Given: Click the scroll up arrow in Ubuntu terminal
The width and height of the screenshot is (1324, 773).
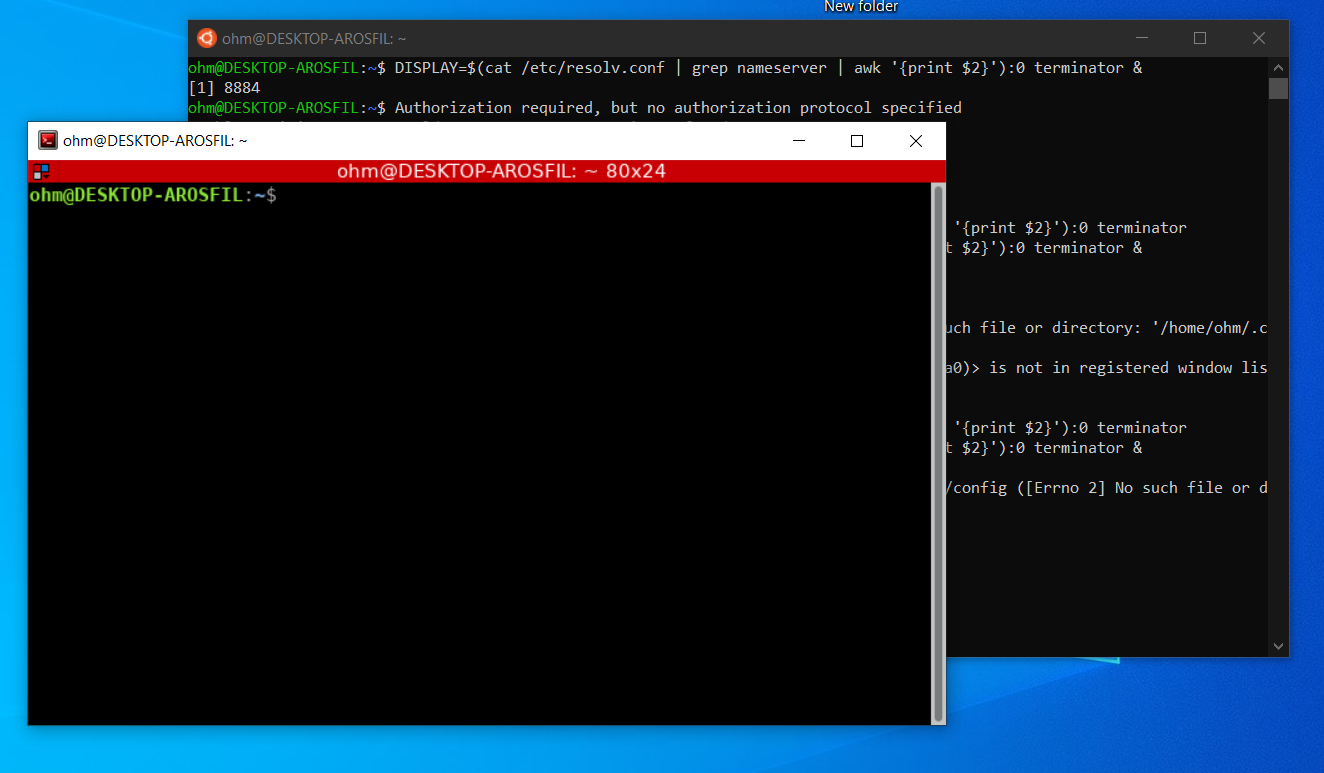Looking at the screenshot, I should [1278, 67].
